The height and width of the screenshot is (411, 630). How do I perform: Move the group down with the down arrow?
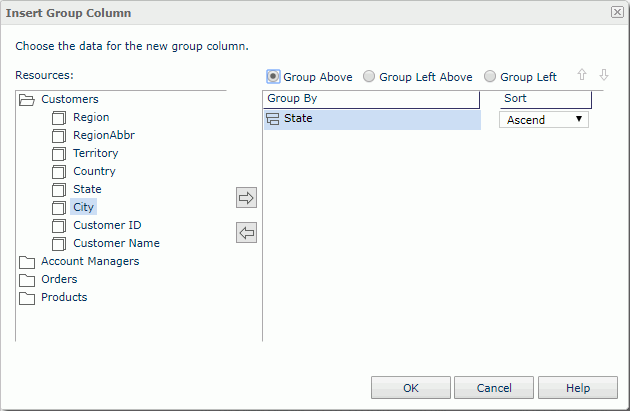604,75
